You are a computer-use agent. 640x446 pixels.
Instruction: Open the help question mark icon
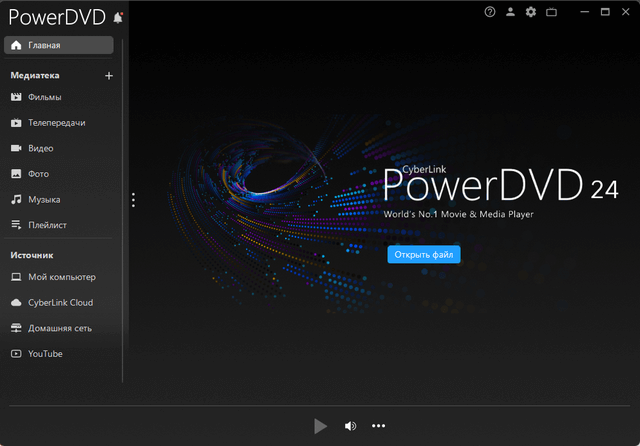pos(490,12)
